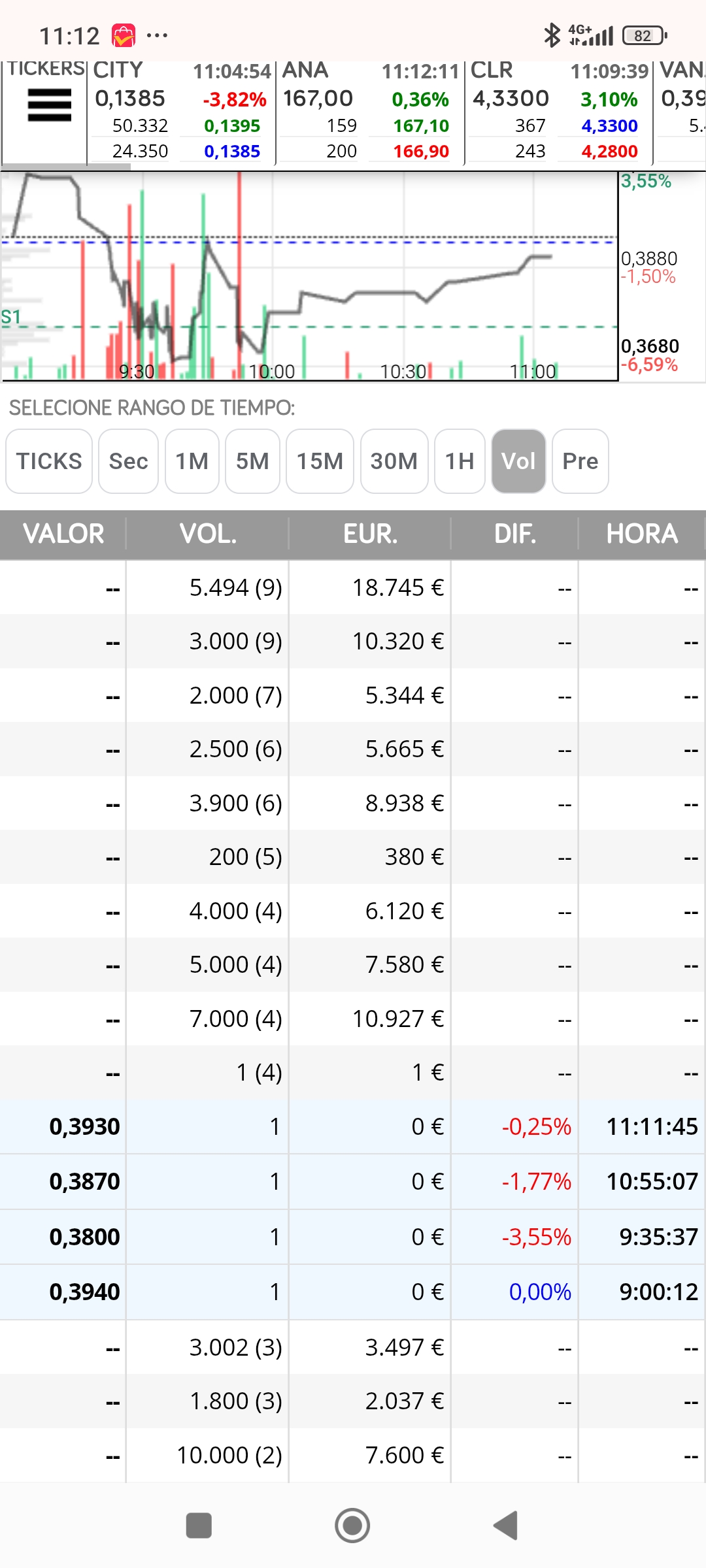706x1568 pixels.
Task: Select the 0,3930 trade row
Action: tap(353, 1127)
